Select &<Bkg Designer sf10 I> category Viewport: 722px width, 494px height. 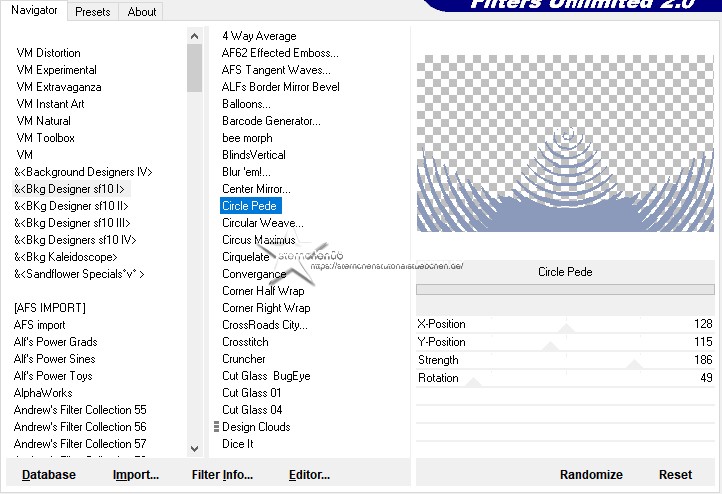(x=69, y=189)
